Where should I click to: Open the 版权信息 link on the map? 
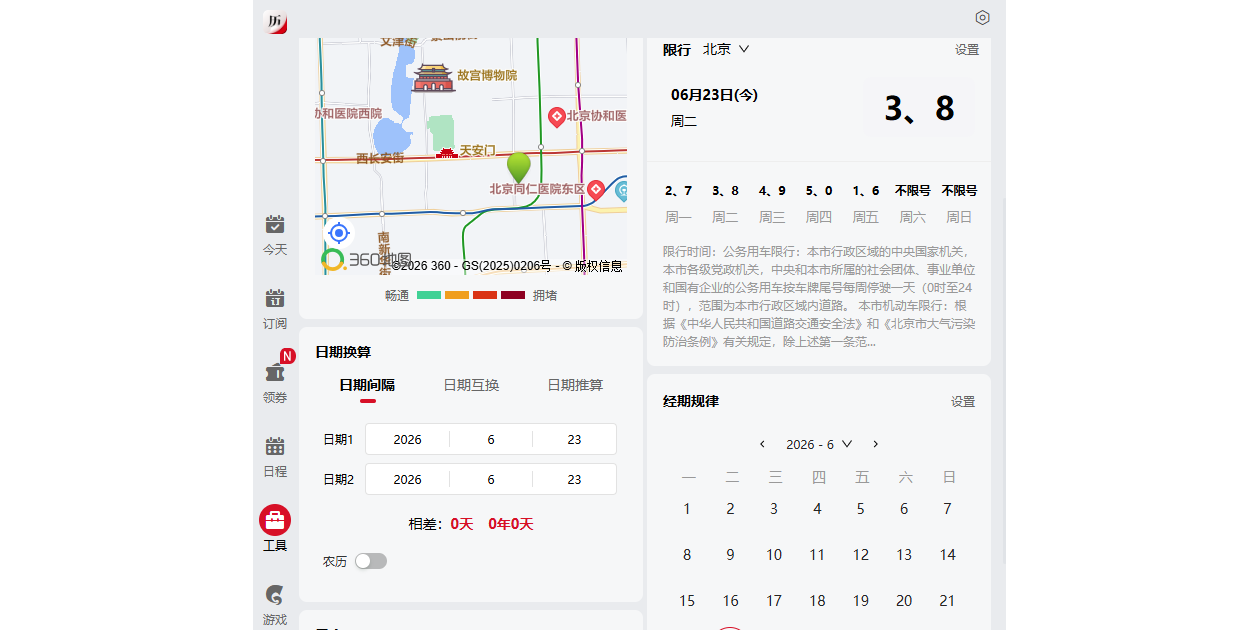click(598, 266)
